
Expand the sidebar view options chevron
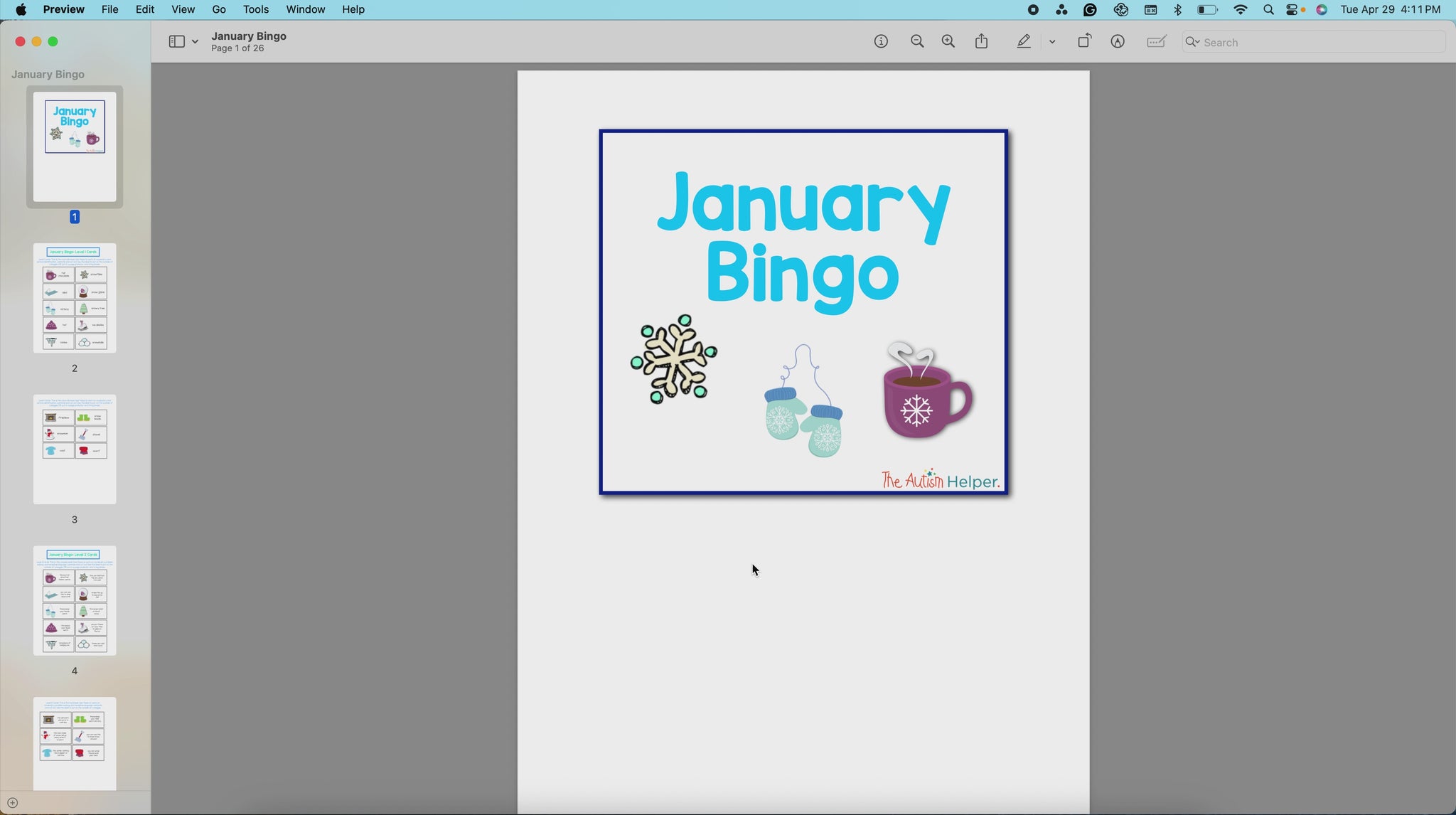click(195, 42)
